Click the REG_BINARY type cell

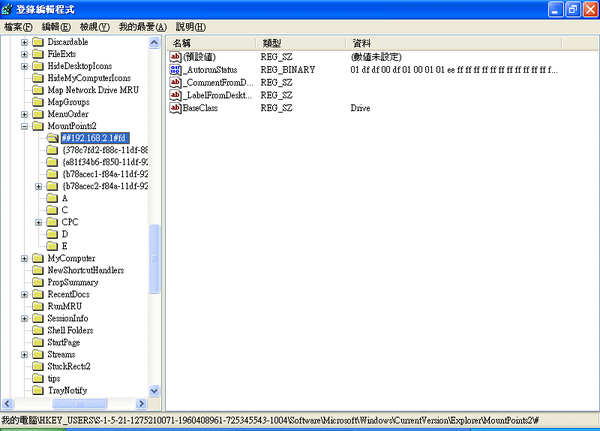(x=288, y=70)
